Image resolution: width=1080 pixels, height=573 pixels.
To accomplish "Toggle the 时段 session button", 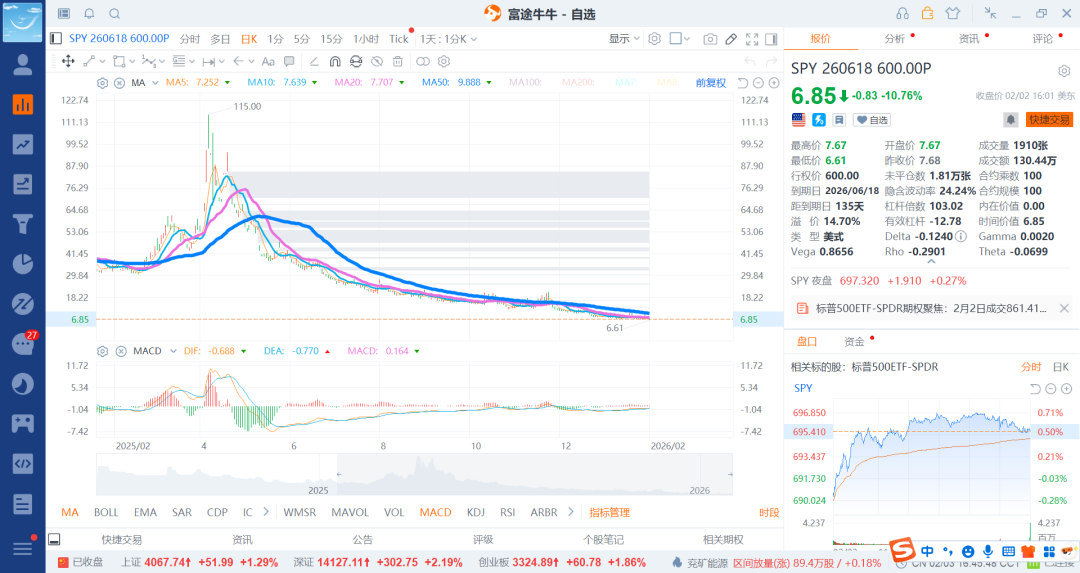I will (x=769, y=512).
